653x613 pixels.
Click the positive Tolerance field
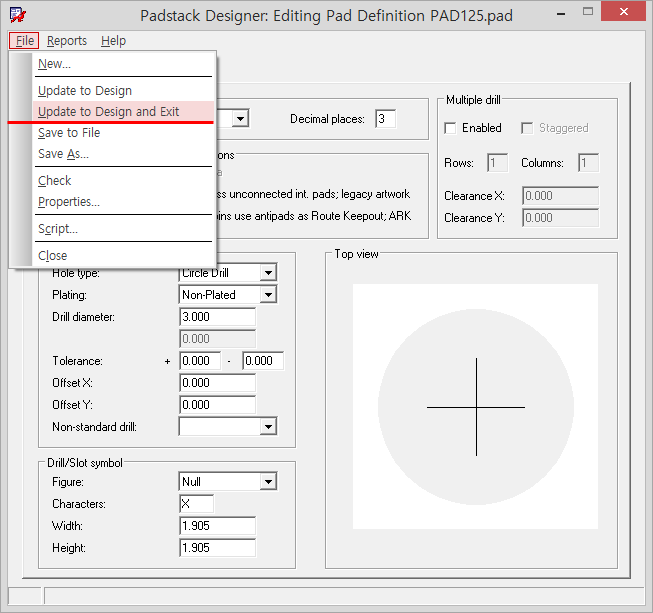point(200,361)
